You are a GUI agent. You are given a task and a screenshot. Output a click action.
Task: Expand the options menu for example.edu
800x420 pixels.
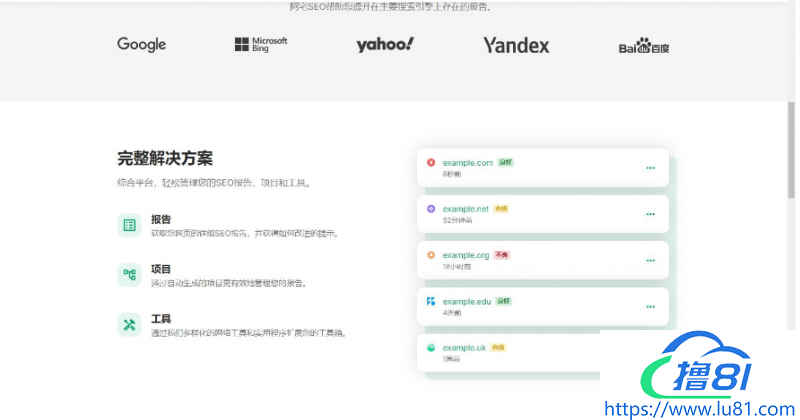tap(650, 306)
